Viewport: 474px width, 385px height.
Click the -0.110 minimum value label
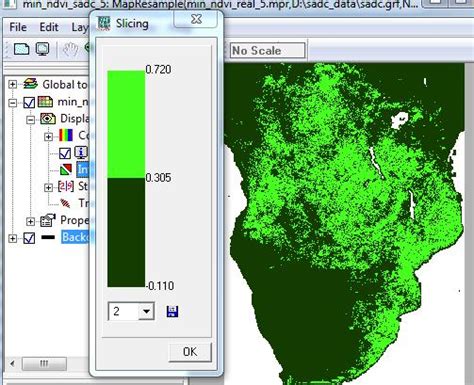pyautogui.click(x=160, y=286)
